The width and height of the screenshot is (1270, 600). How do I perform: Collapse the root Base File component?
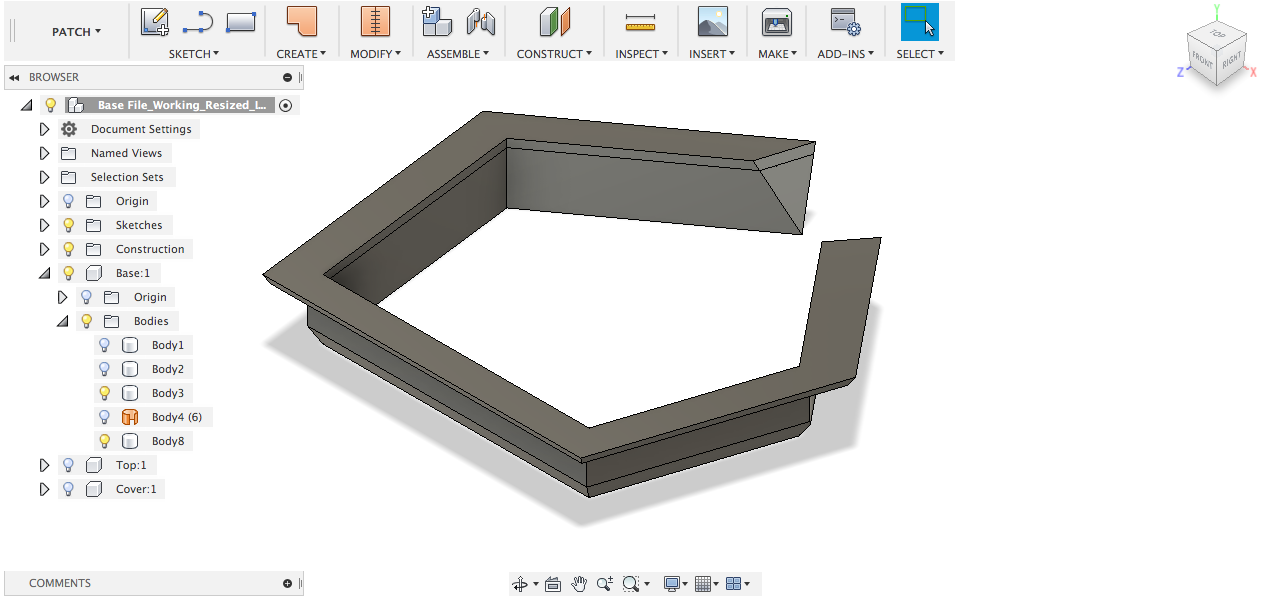point(26,105)
